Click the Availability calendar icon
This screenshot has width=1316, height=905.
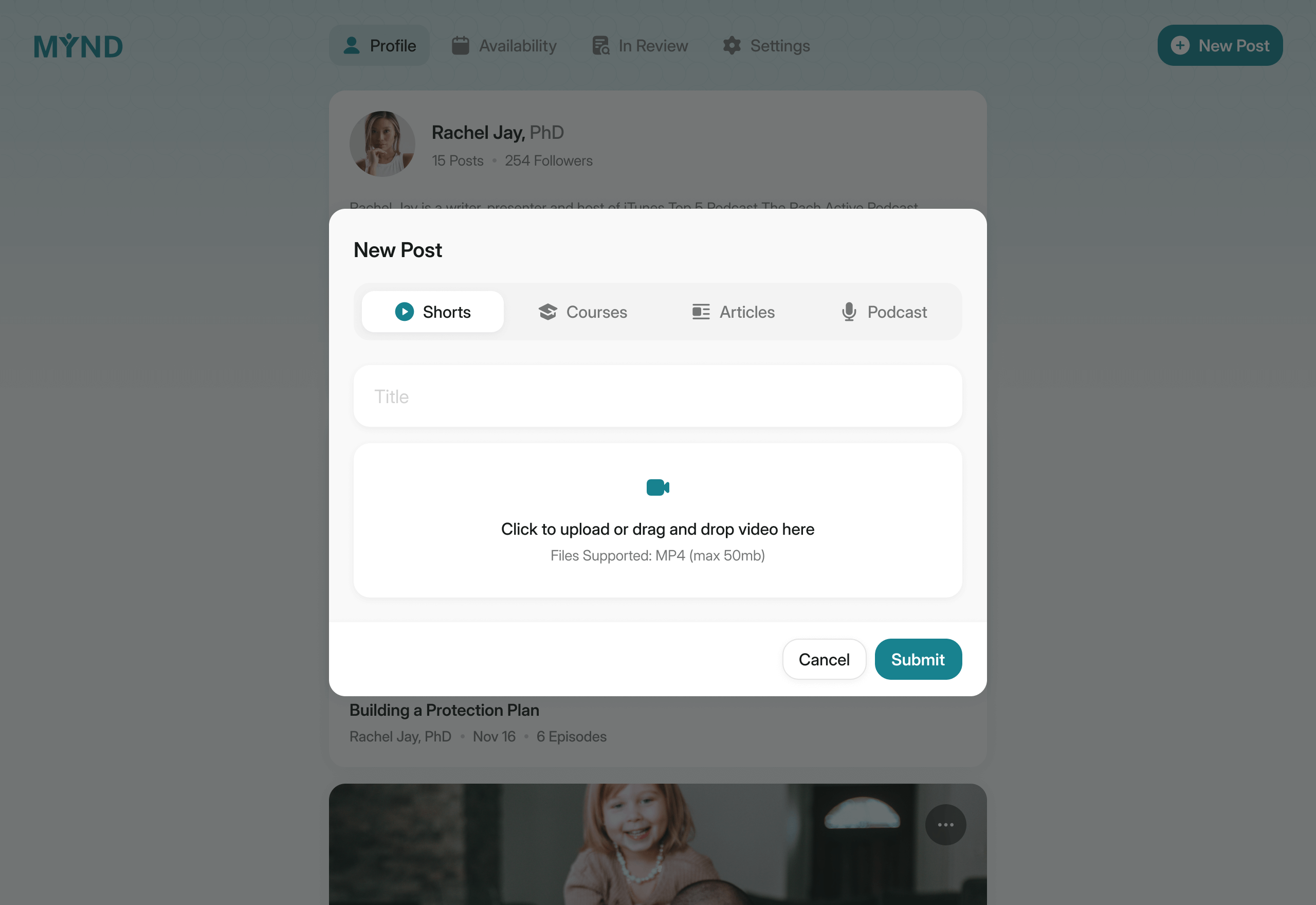460,46
